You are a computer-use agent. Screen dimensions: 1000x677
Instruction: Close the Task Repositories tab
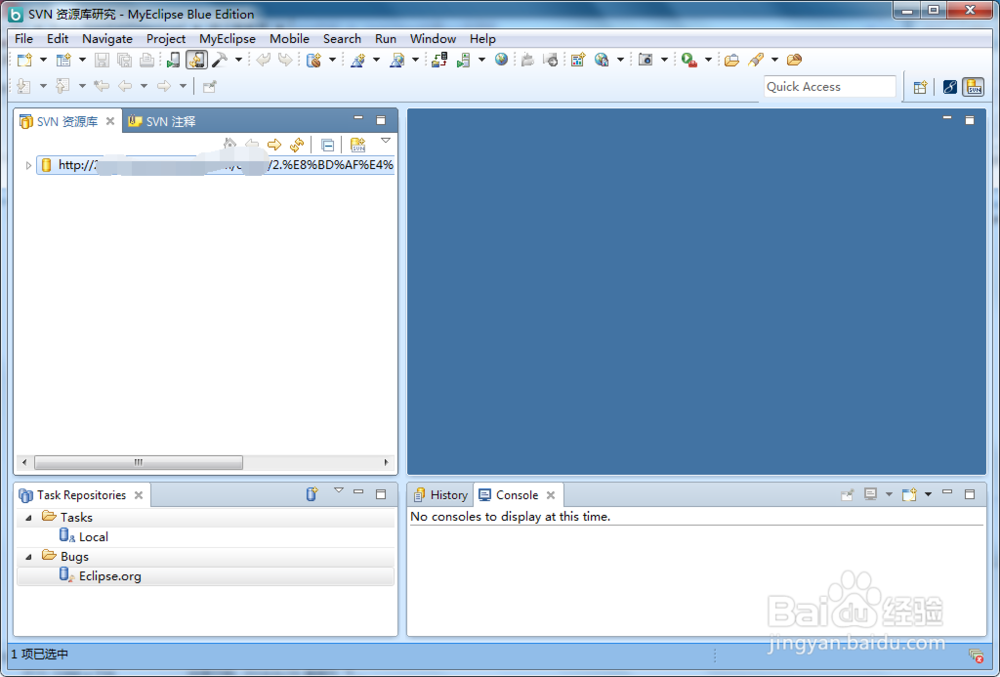tap(138, 495)
